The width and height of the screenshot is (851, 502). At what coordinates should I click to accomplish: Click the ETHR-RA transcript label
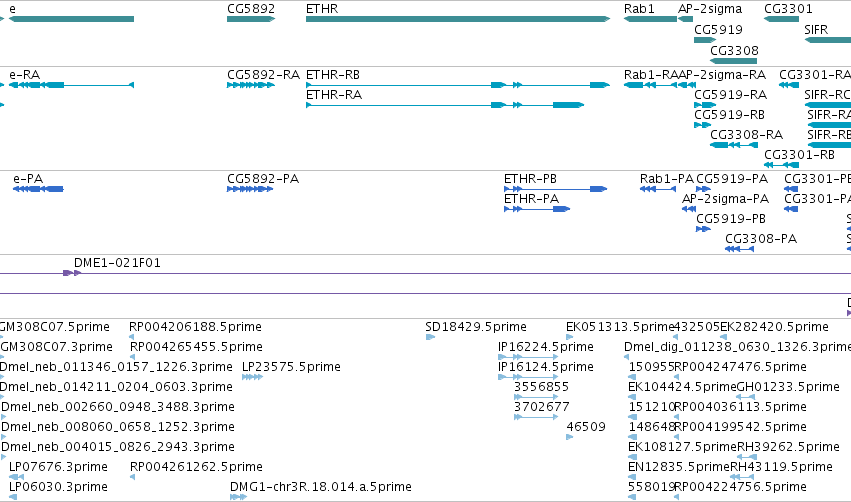click(x=334, y=94)
